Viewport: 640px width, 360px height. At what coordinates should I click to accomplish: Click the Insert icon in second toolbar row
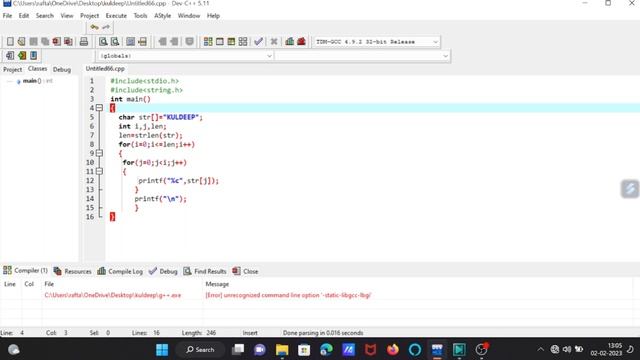10,56
